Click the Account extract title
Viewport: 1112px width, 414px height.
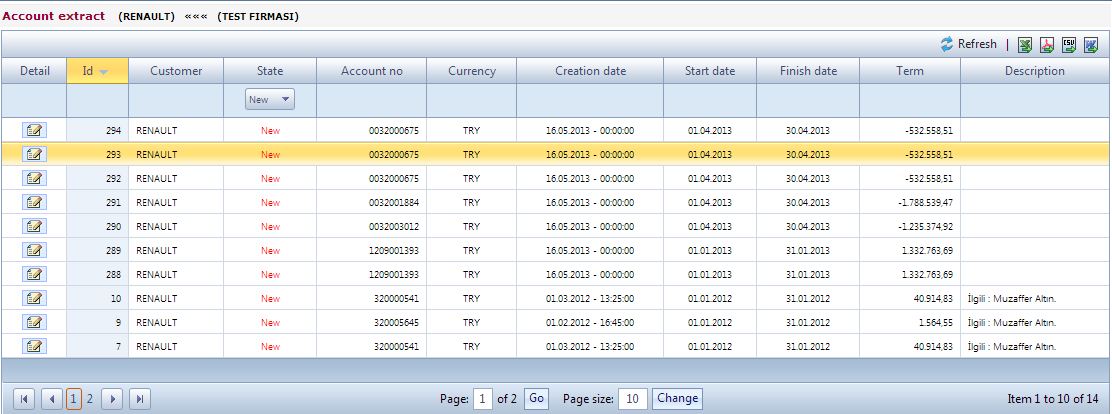(54, 16)
